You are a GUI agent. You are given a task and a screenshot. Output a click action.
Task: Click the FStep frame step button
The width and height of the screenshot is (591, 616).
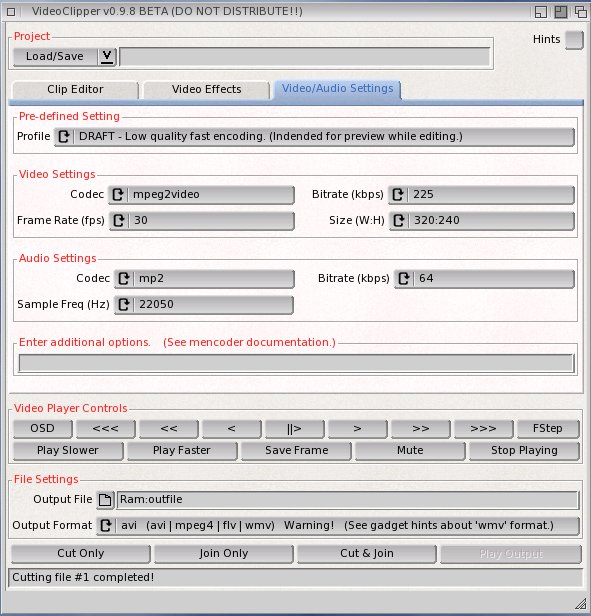(548, 429)
